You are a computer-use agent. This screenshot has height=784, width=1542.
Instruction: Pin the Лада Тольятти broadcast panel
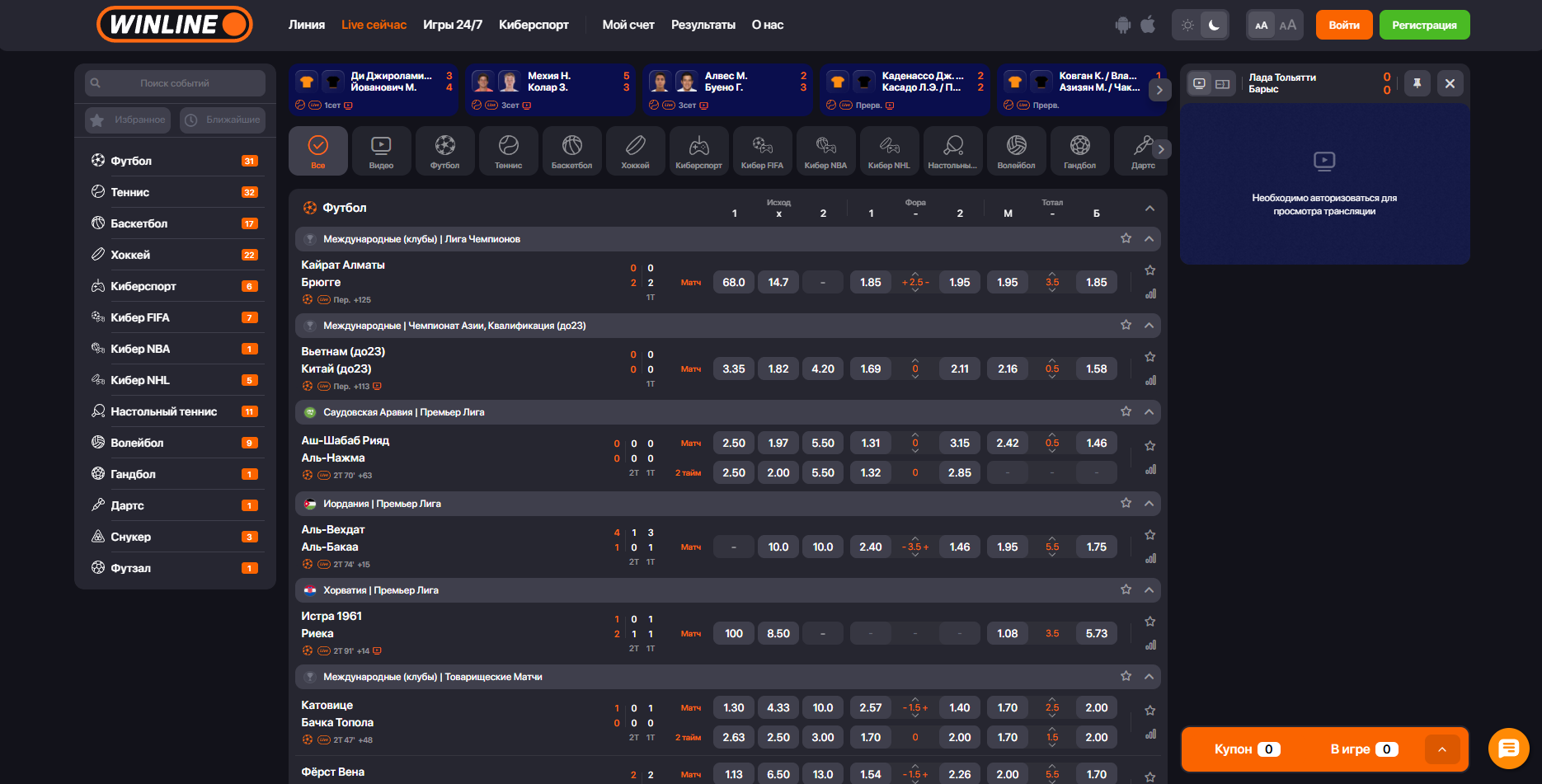(x=1417, y=83)
